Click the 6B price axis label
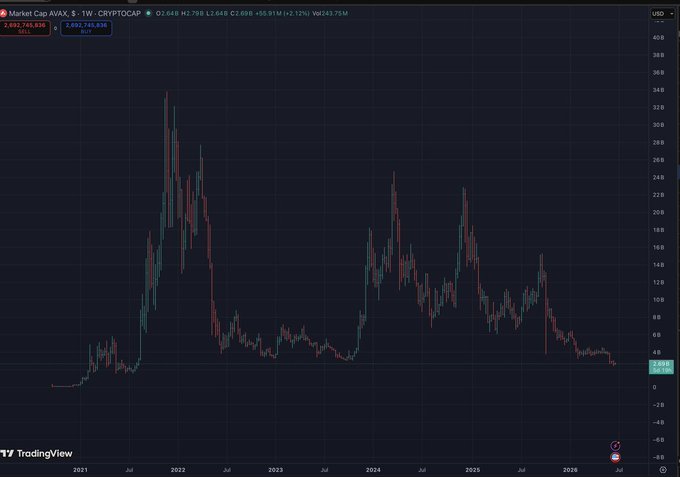The image size is (680, 477). pyautogui.click(x=657, y=335)
